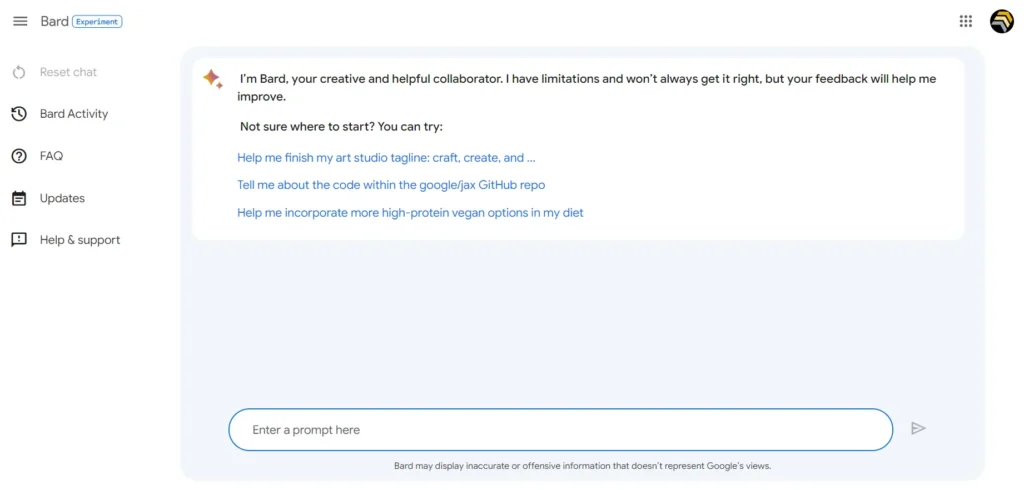The image size is (1024, 490).
Task: Click the Updates calendar icon
Action: (x=19, y=198)
